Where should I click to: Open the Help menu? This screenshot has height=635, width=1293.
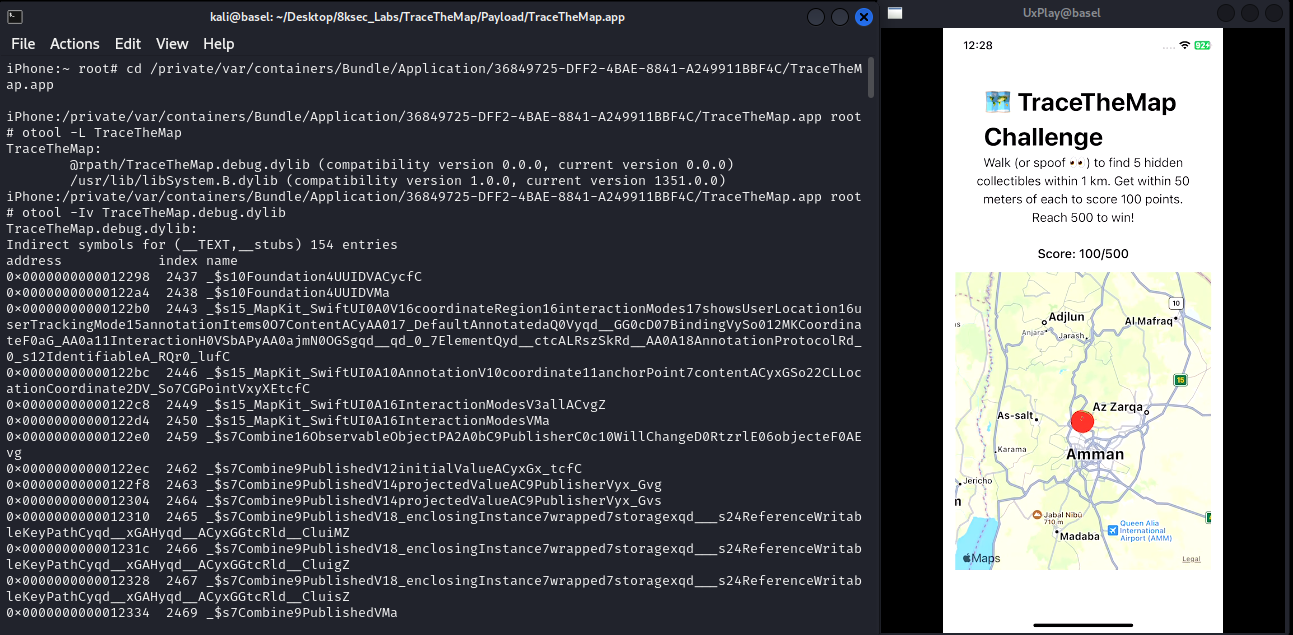click(218, 44)
